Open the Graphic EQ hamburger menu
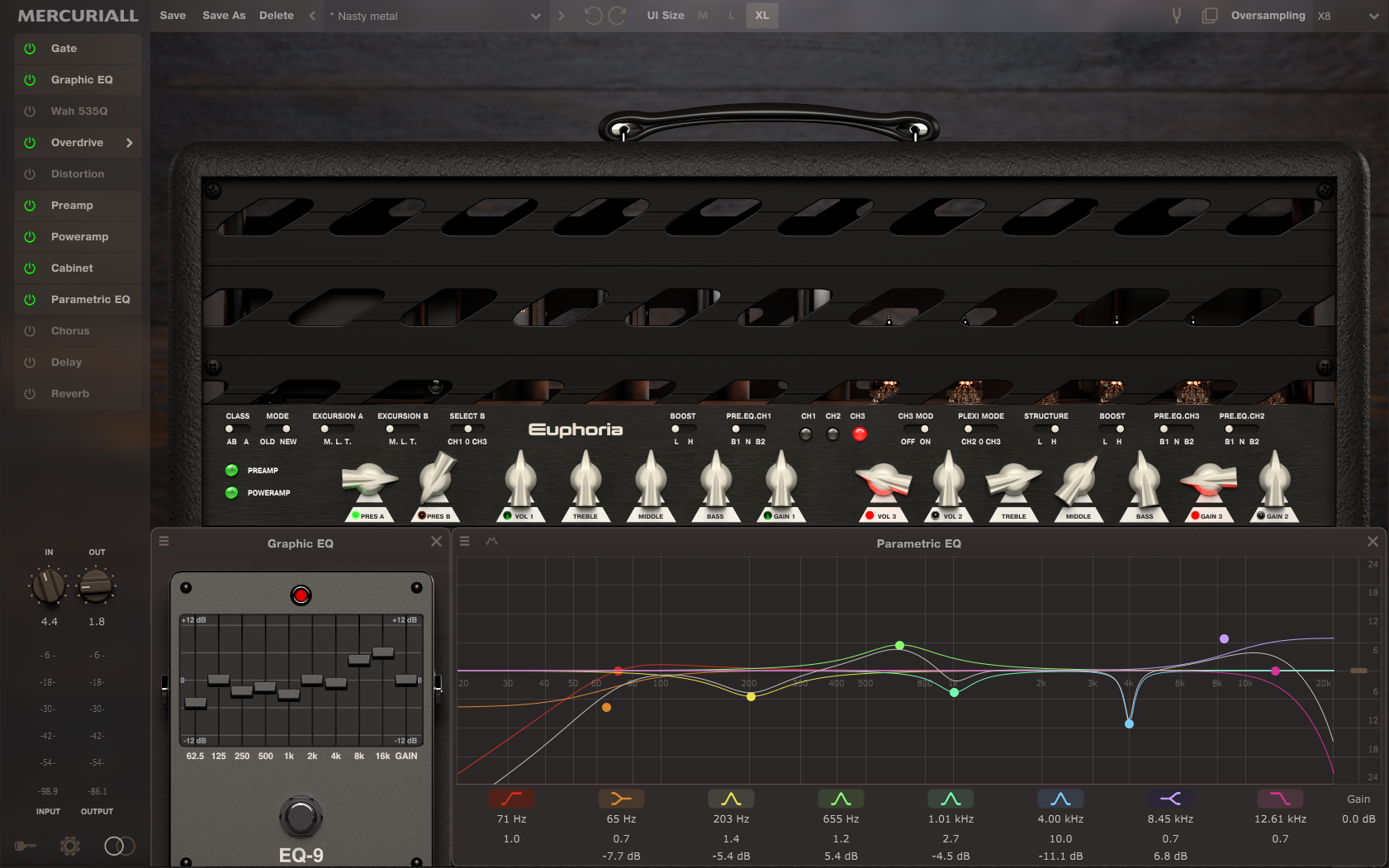Screen dimensions: 1389x868 (x=164, y=541)
